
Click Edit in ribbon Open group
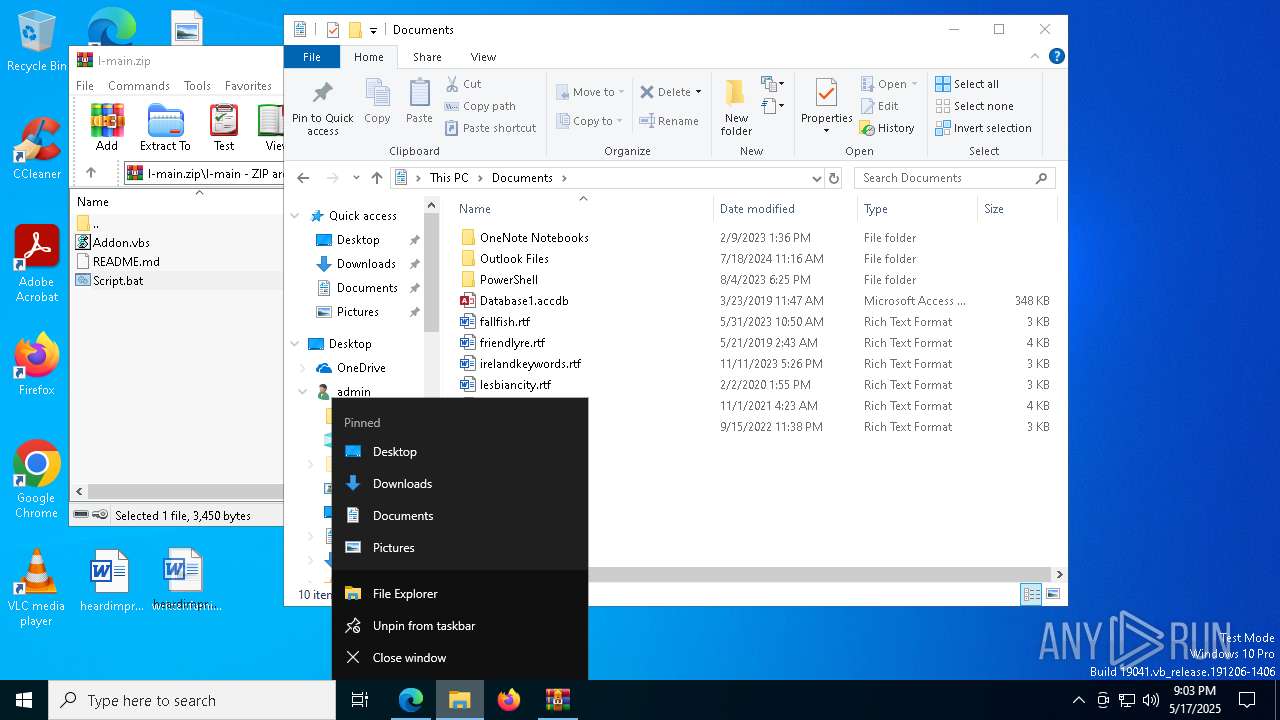879,106
